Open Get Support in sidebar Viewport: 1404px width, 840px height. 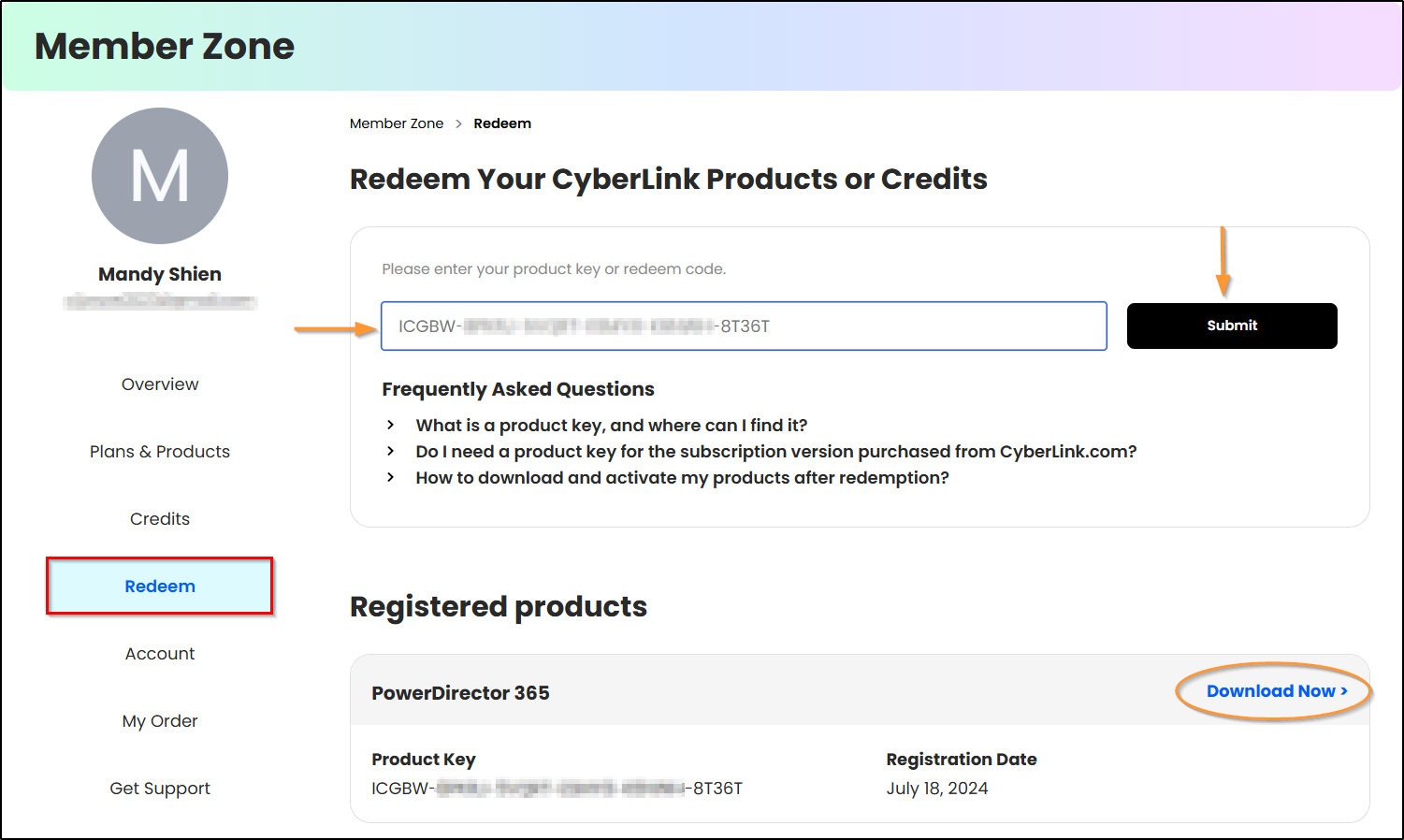pos(160,789)
